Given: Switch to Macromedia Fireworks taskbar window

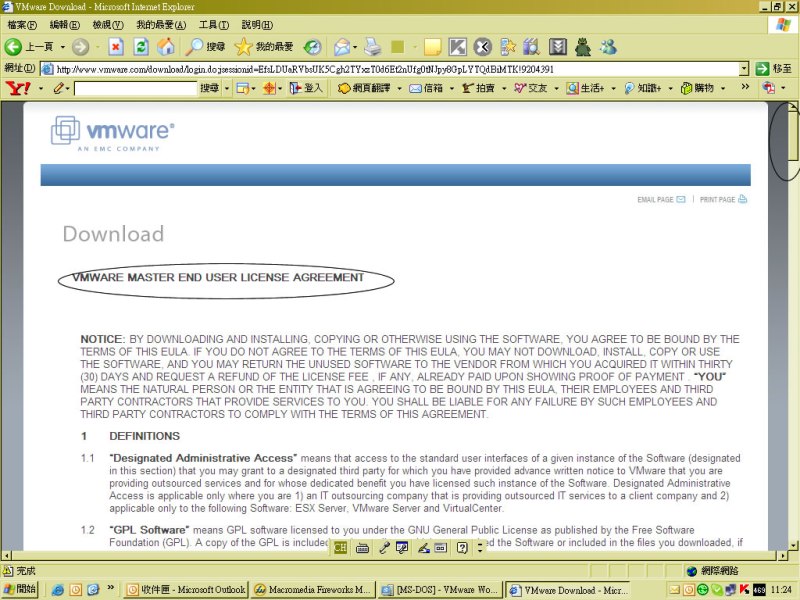Looking at the screenshot, I should [x=313, y=590].
